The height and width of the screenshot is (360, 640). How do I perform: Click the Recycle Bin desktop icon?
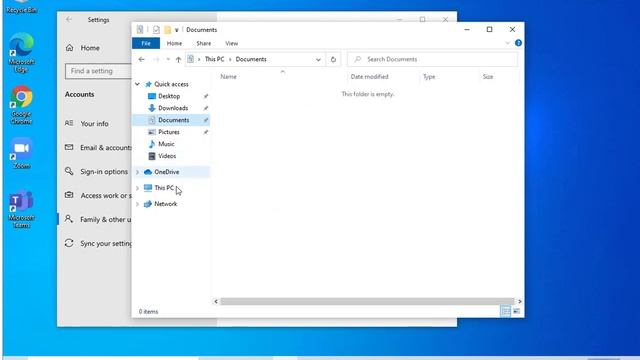pos(21,7)
